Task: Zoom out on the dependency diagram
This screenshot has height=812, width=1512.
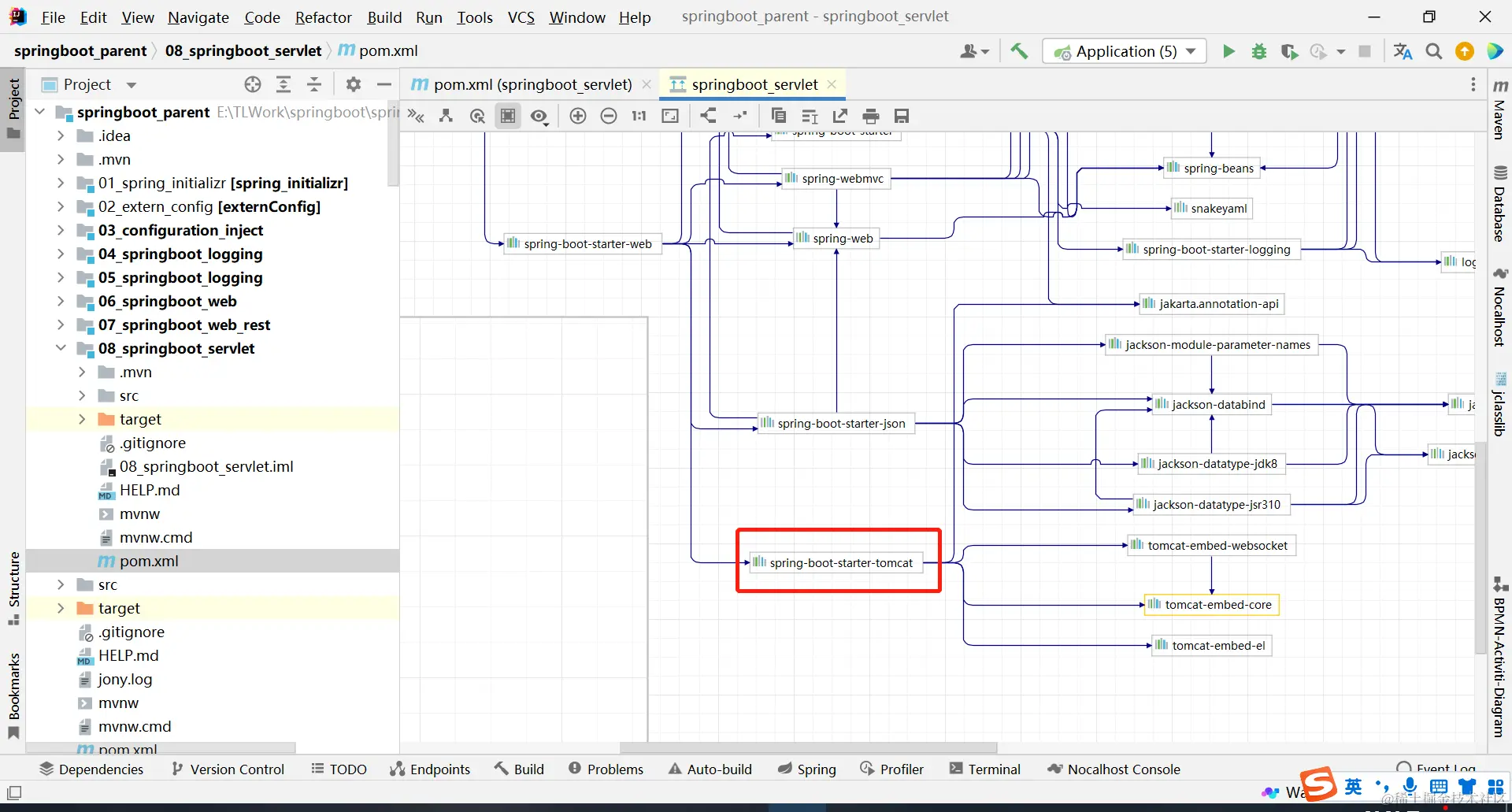Action: pos(609,117)
